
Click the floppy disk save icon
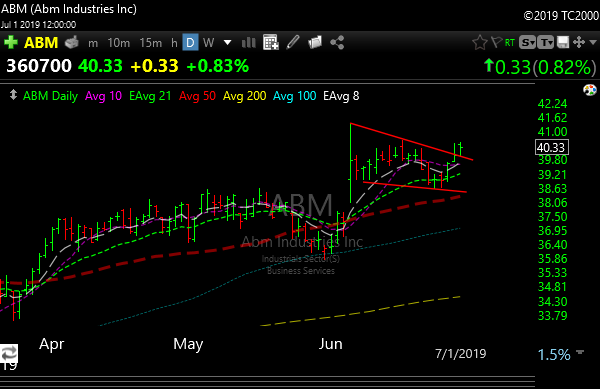coord(563,42)
